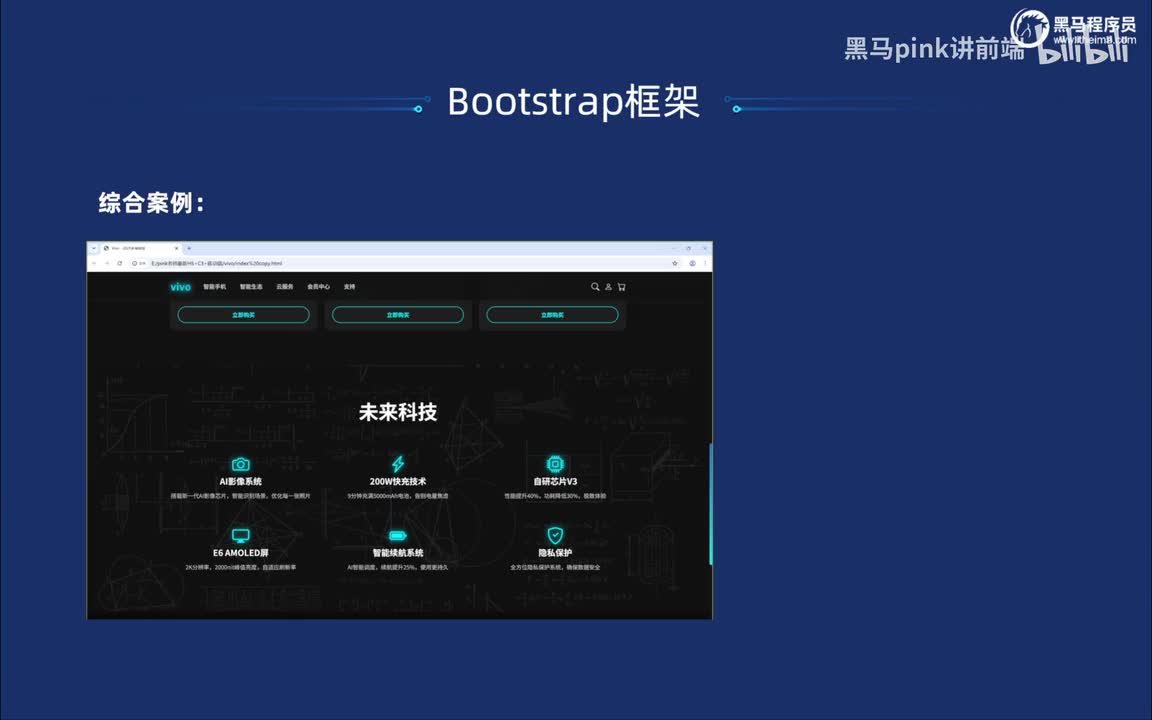Viewport: 1152px width, 720px height.
Task: Click the lightning icon above 200W快充技术
Action: click(x=397, y=464)
